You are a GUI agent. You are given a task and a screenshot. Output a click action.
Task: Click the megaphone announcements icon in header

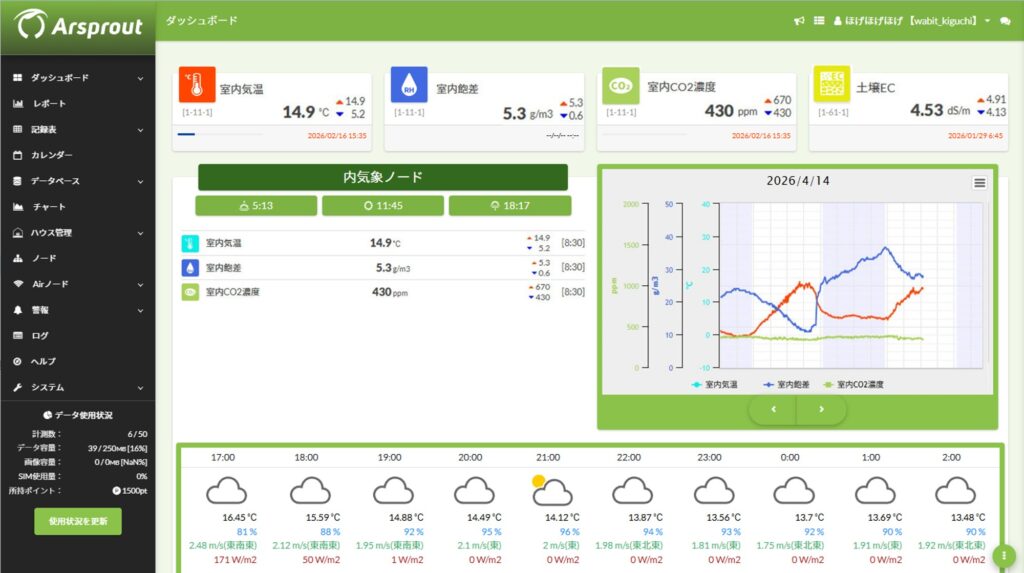tap(799, 20)
